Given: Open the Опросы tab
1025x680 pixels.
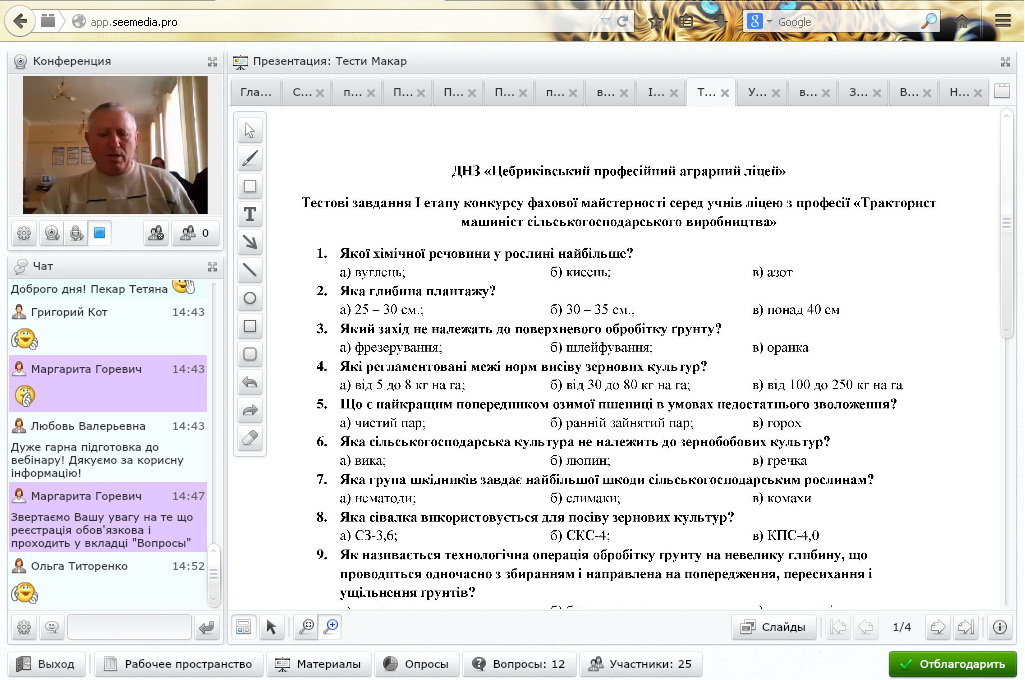Looking at the screenshot, I should (416, 664).
